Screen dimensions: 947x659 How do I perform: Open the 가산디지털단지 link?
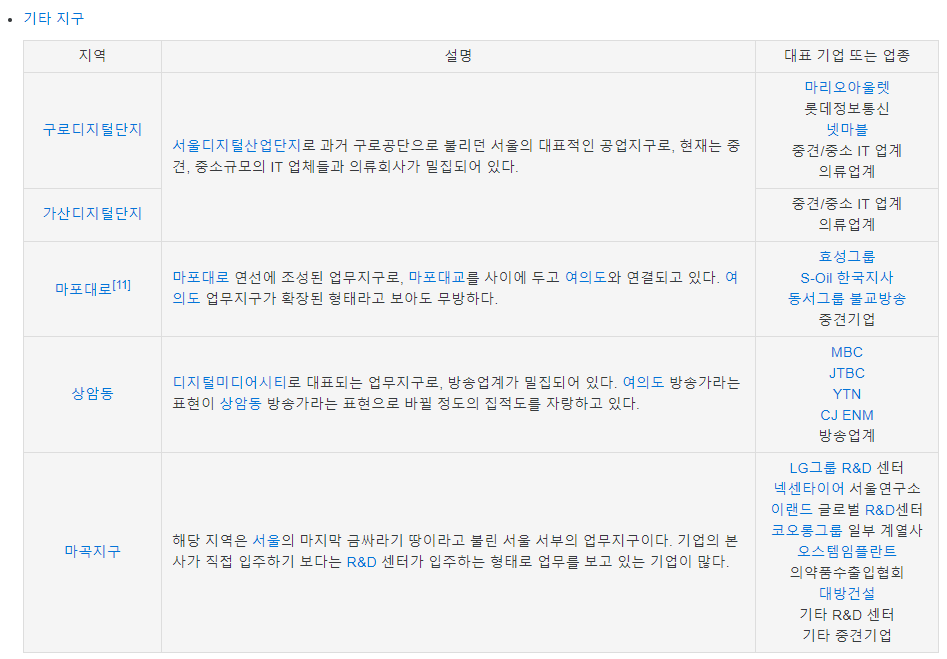coord(92,213)
